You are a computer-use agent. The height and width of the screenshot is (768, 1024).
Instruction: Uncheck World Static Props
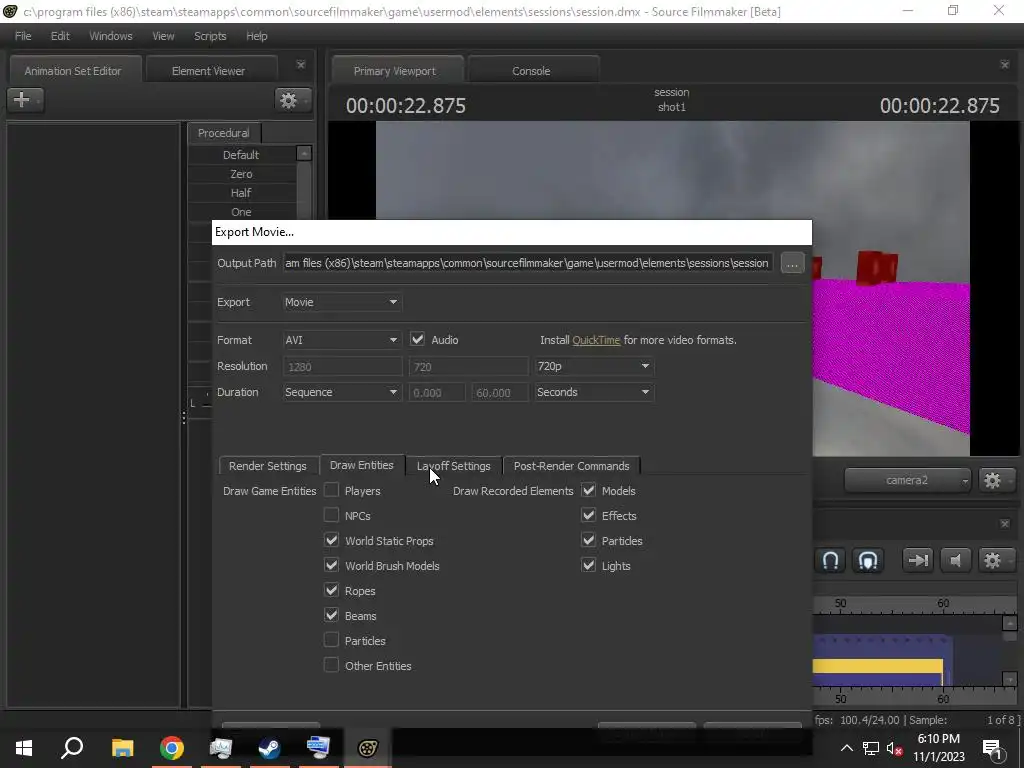332,540
